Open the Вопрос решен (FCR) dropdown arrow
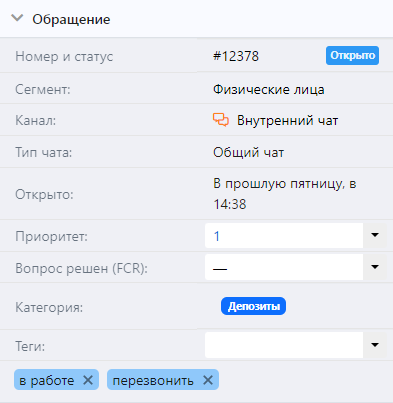Viewport: 393px width, 403px height. 375,267
